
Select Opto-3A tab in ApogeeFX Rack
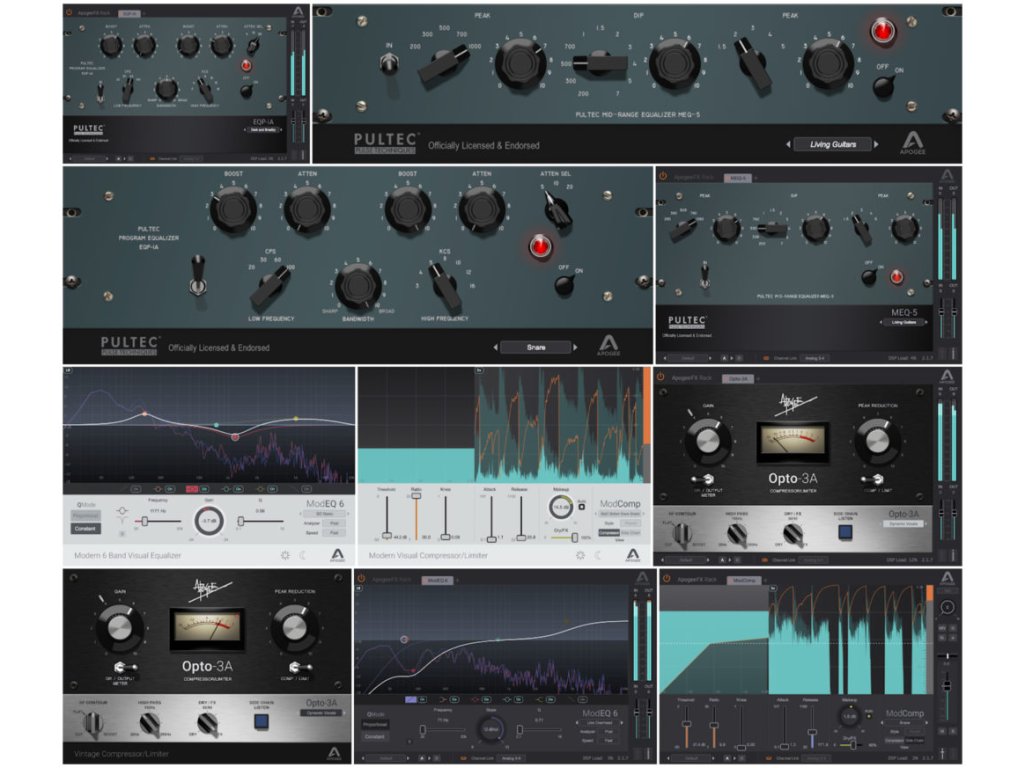738,379
